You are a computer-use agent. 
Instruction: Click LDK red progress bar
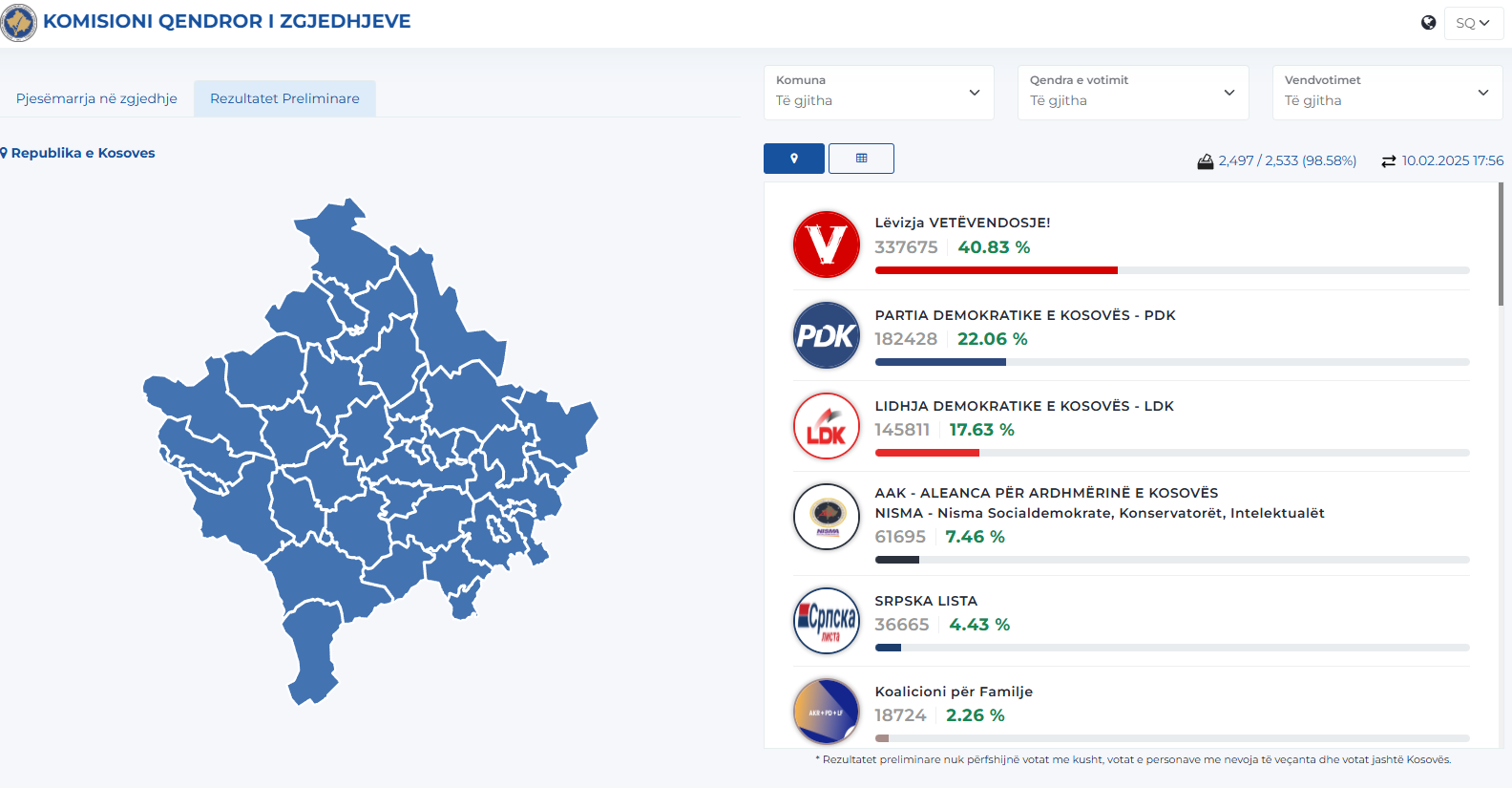tap(927, 453)
